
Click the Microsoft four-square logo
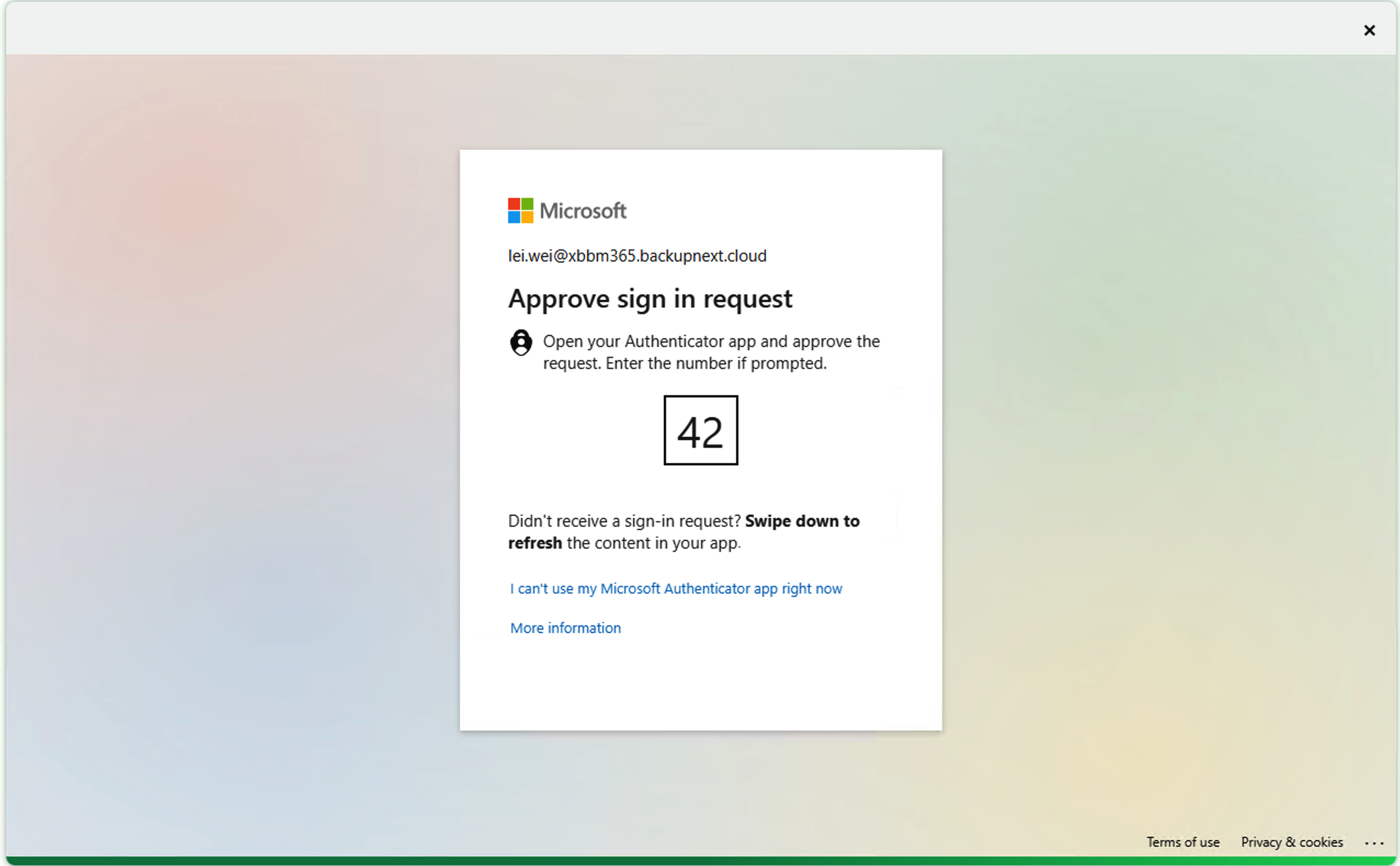[x=520, y=211]
